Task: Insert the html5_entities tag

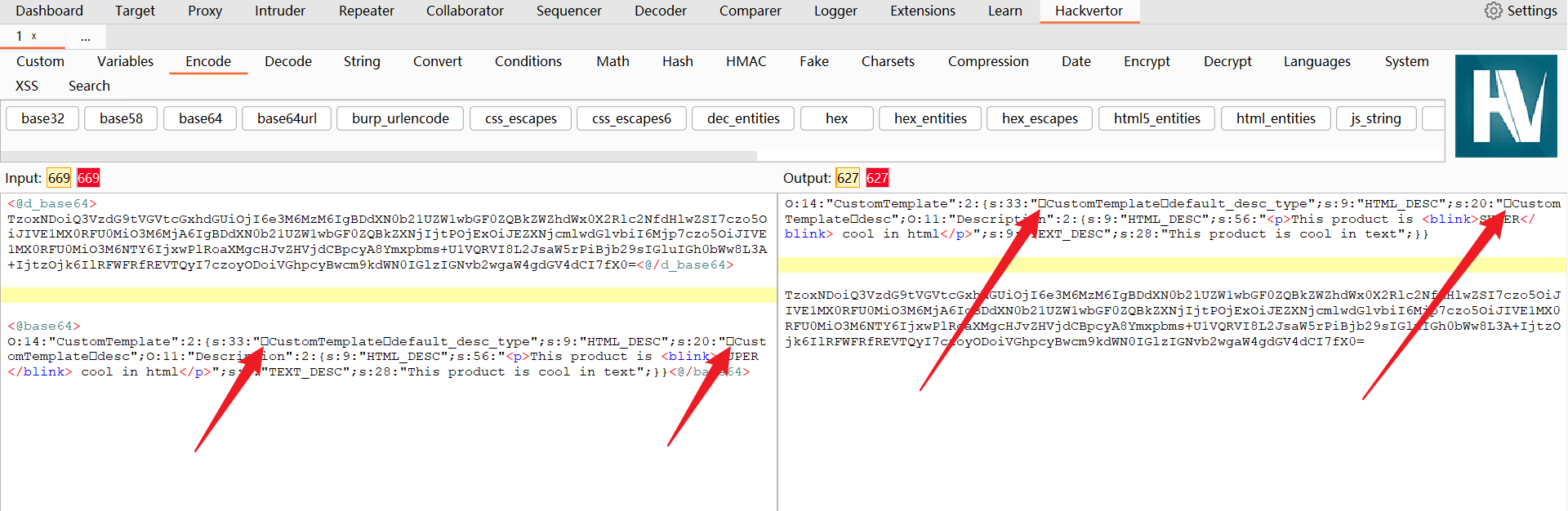Action: point(1156,118)
